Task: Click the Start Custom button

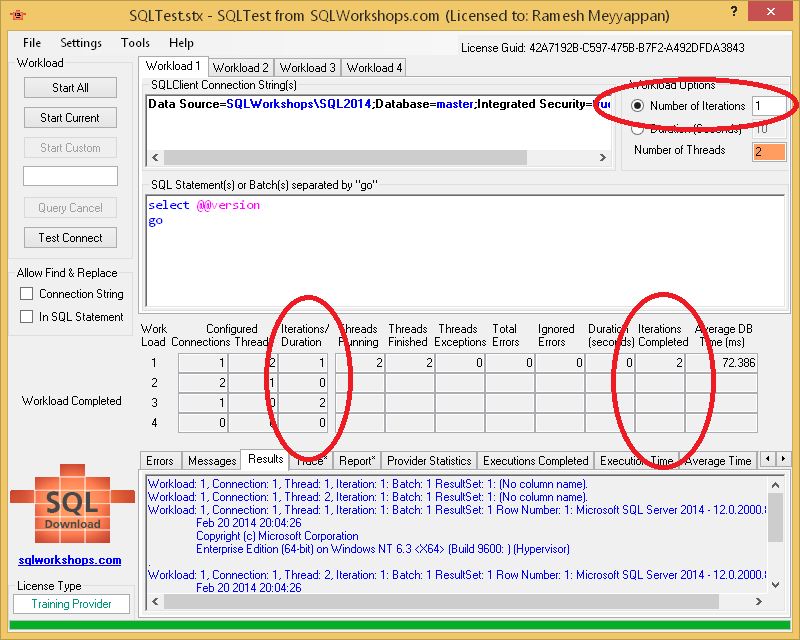Action: (x=70, y=148)
